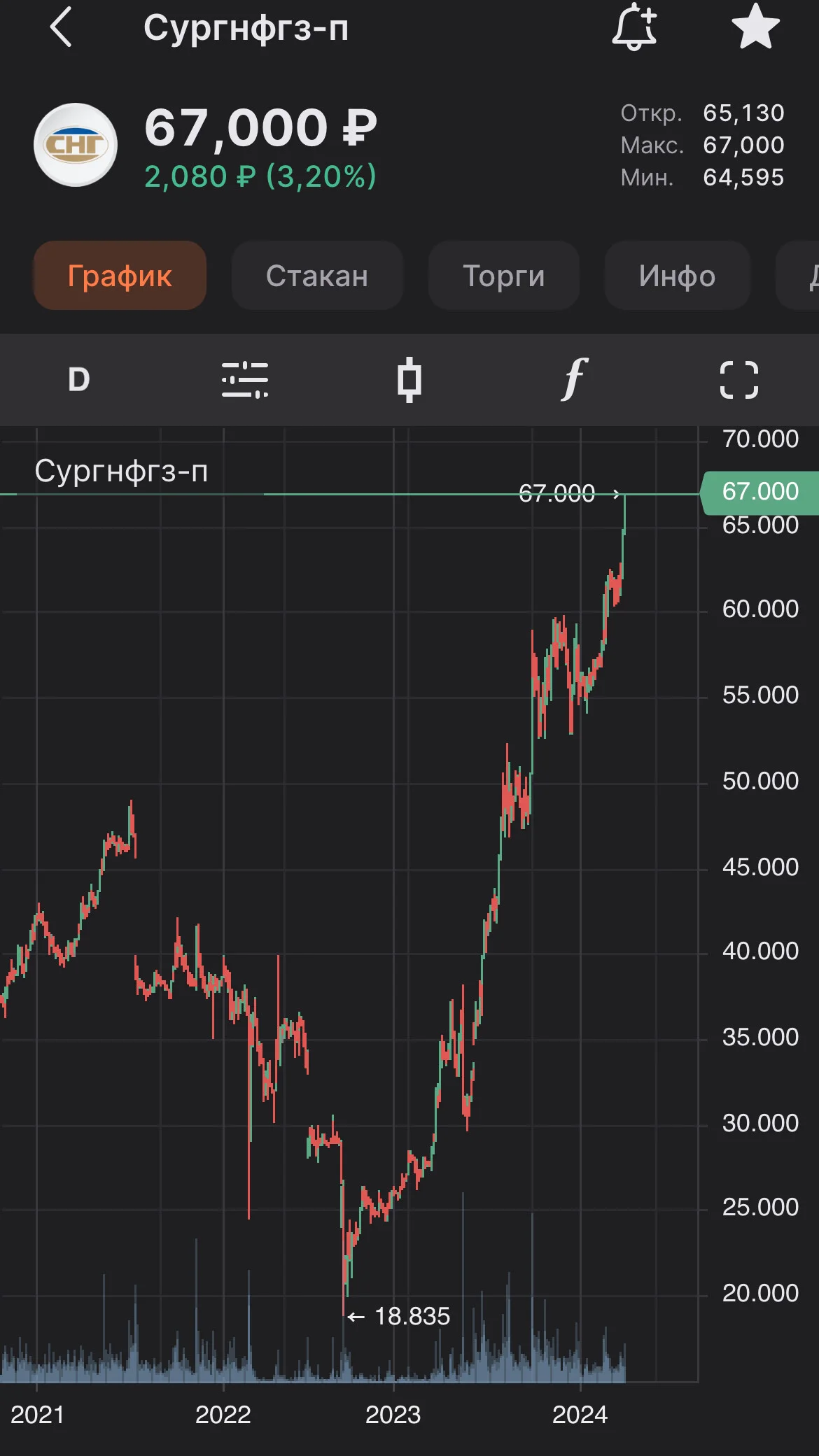Tap the 2024 label on time axis
Viewport: 819px width, 1456px height.
tap(580, 1415)
